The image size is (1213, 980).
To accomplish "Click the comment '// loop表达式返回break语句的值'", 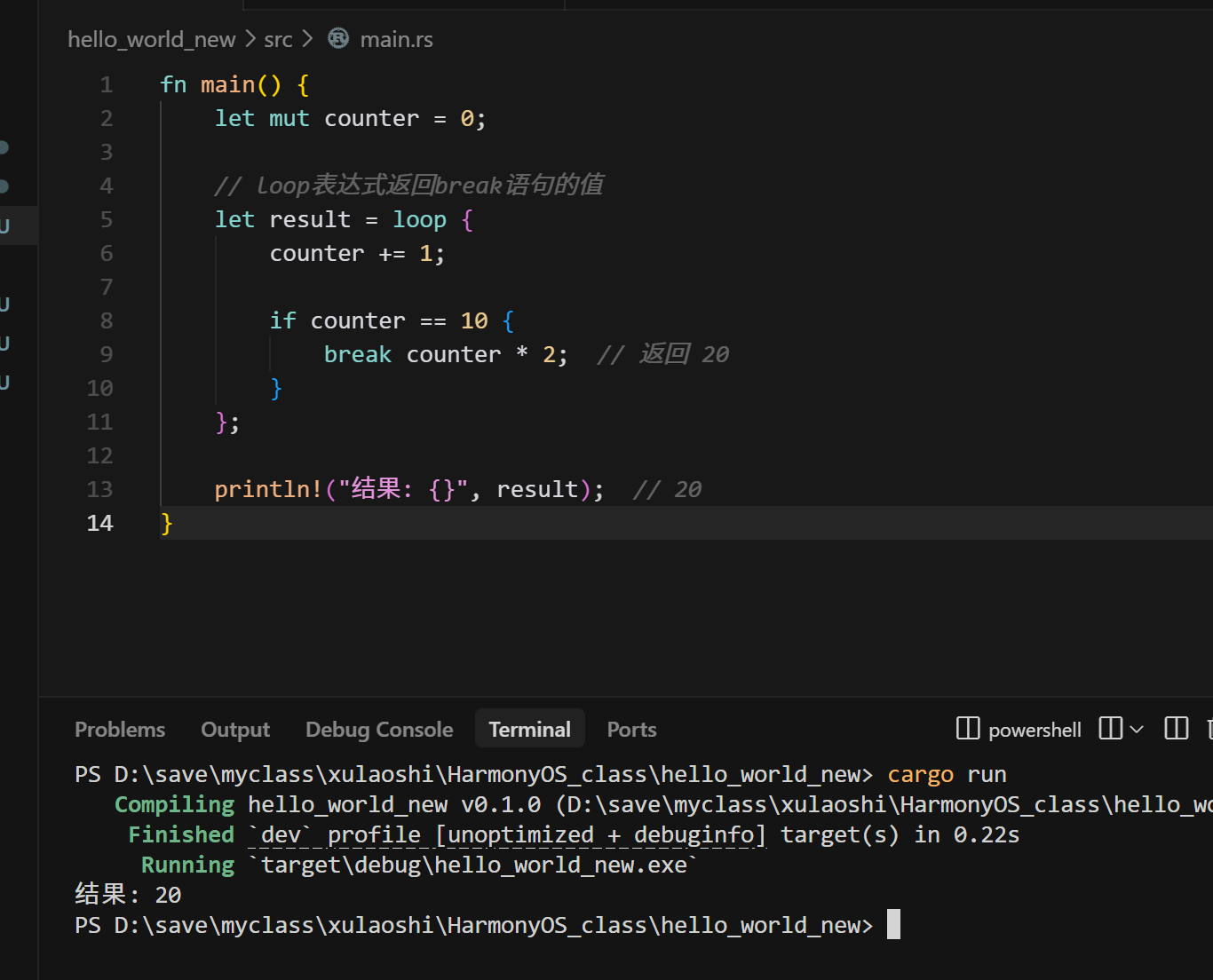I will [409, 186].
